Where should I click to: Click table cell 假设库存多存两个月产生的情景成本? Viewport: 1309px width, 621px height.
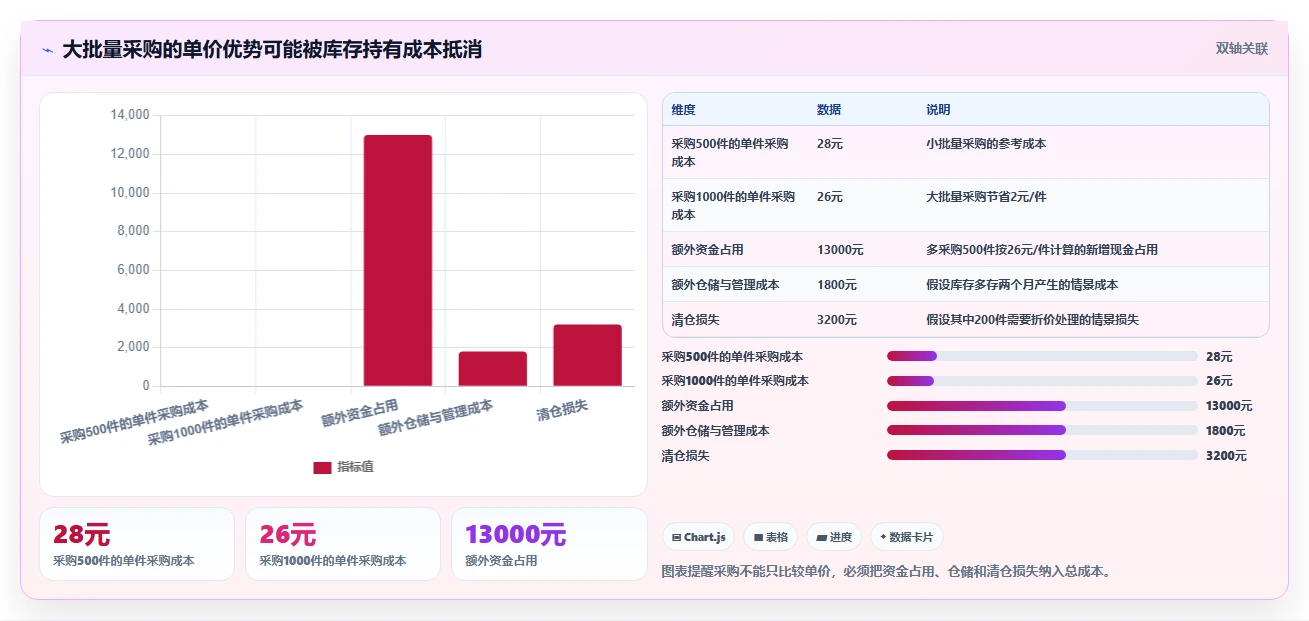(x=1022, y=285)
